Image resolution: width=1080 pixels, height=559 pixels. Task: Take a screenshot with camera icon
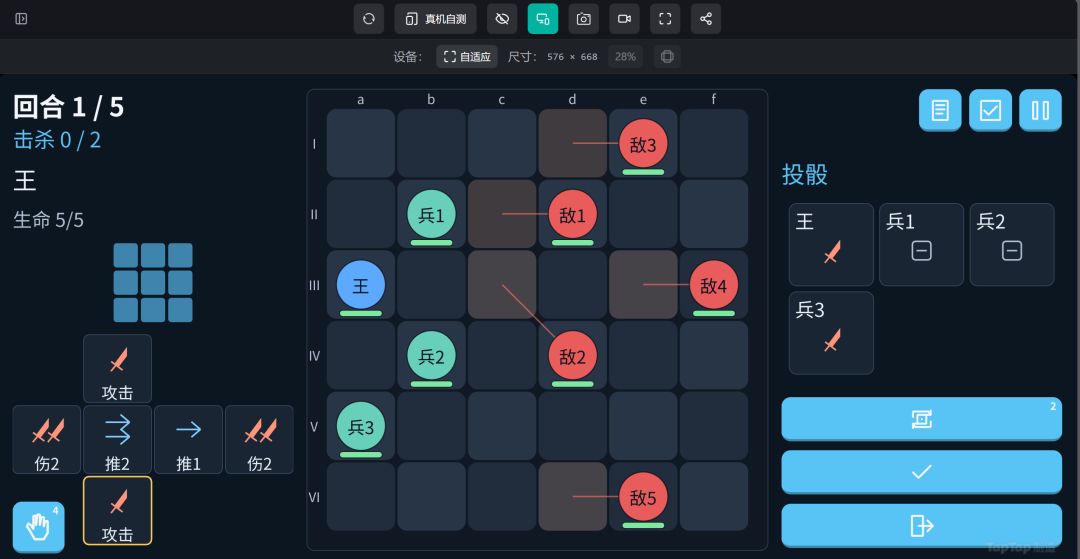pos(583,19)
